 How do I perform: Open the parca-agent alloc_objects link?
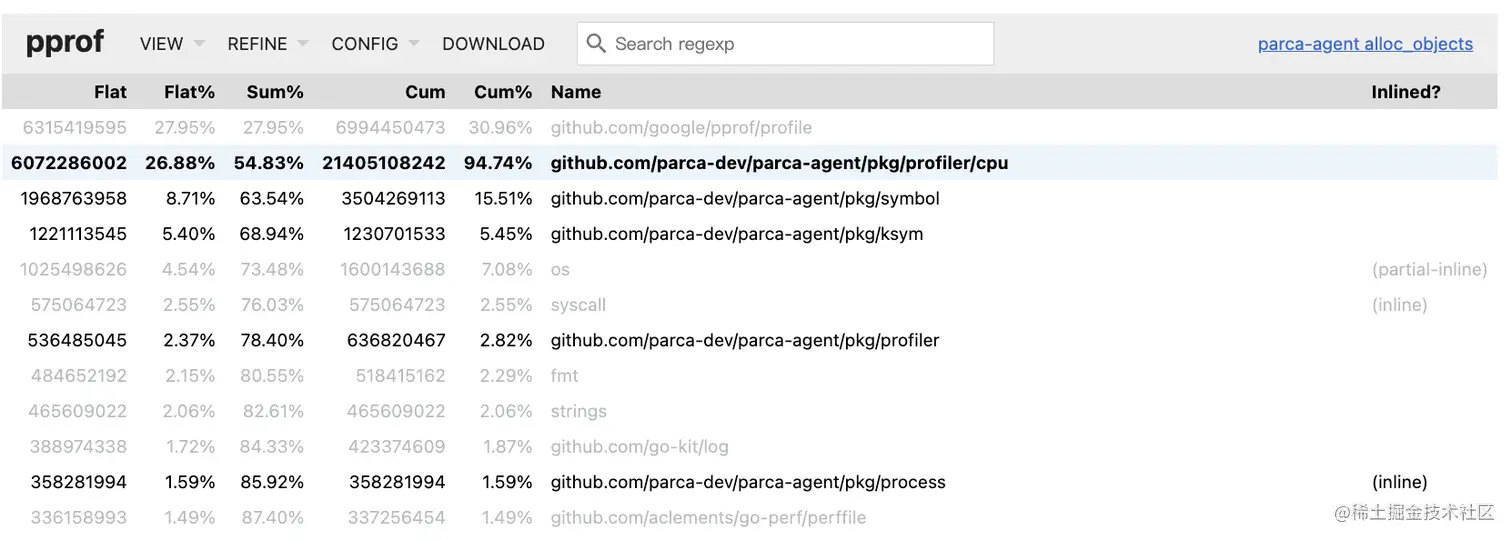coord(1365,44)
